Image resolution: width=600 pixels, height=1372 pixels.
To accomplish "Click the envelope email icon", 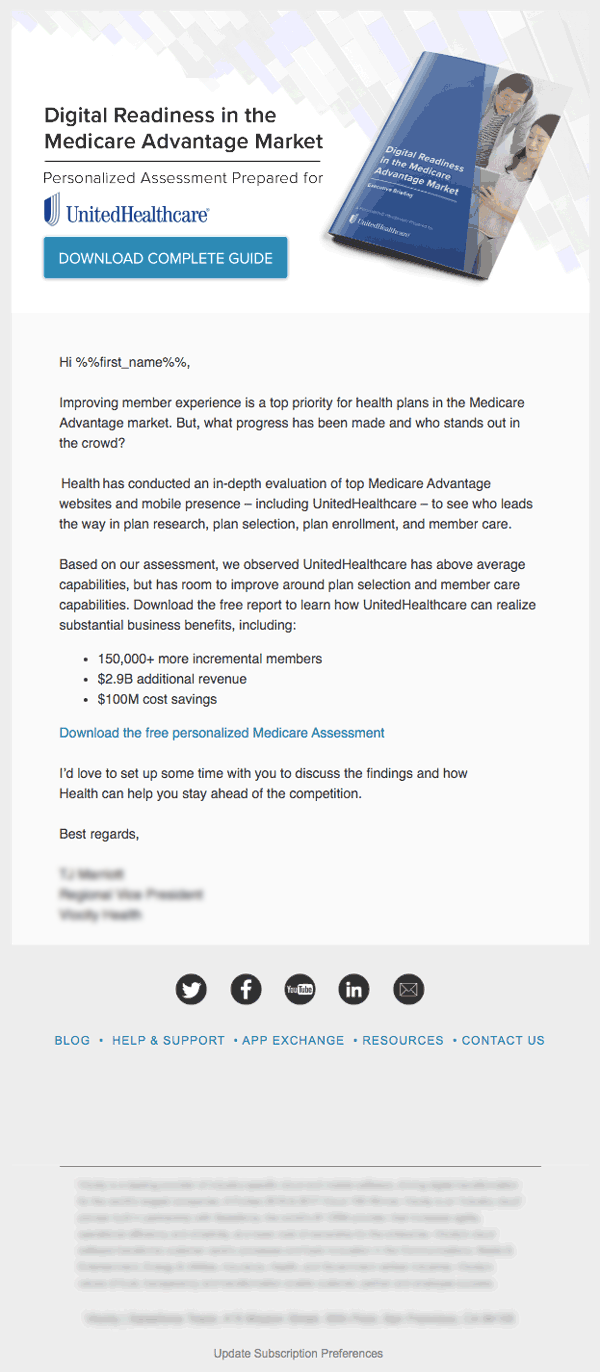I will [408, 990].
